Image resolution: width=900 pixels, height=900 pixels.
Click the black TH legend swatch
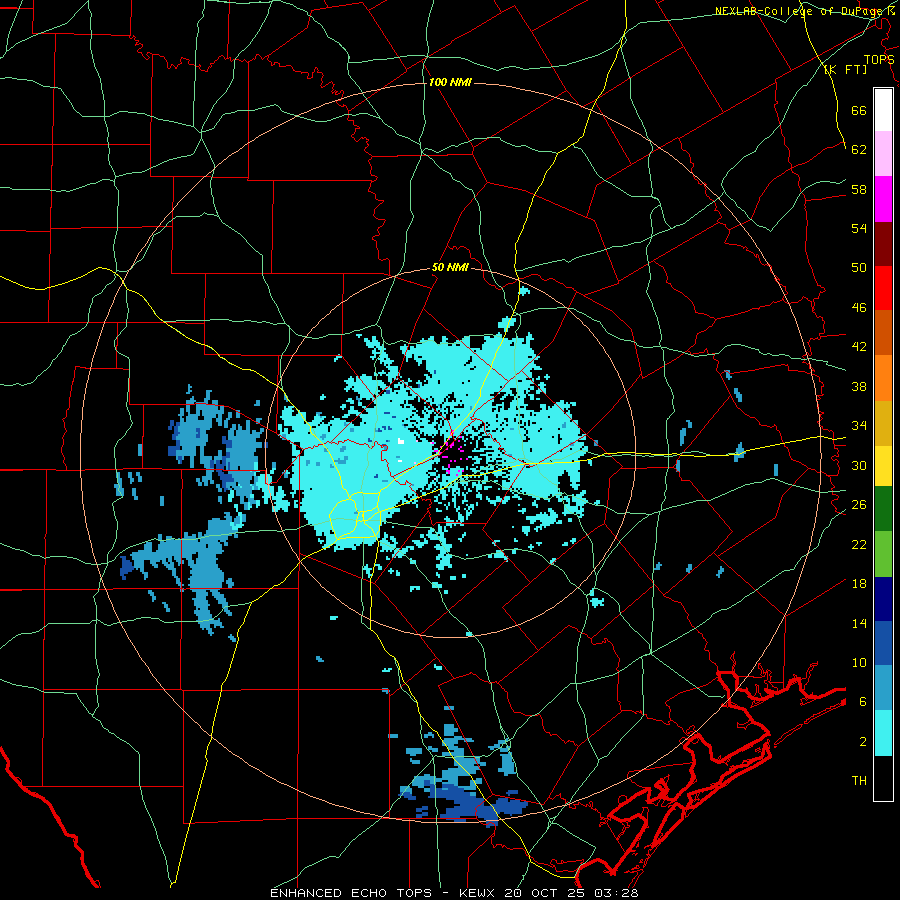point(883,778)
